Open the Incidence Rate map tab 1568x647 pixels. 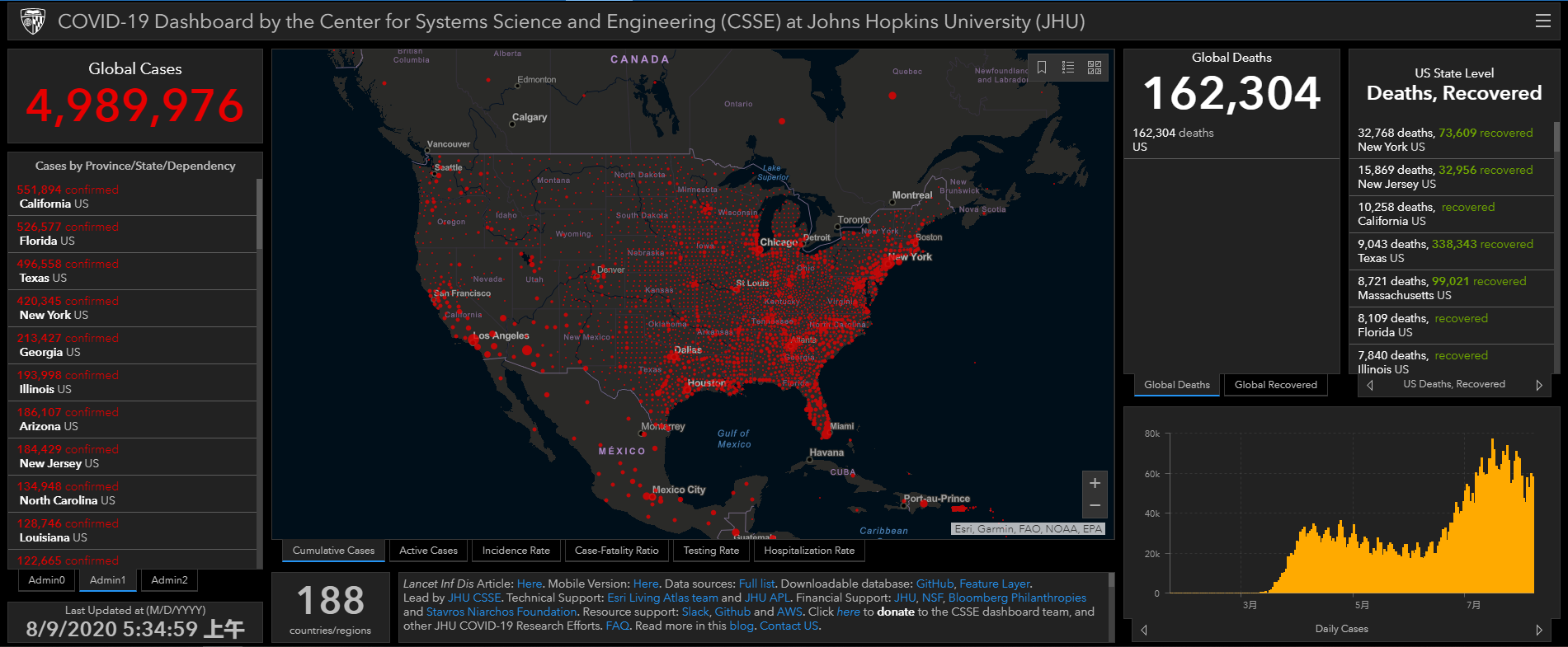516,551
